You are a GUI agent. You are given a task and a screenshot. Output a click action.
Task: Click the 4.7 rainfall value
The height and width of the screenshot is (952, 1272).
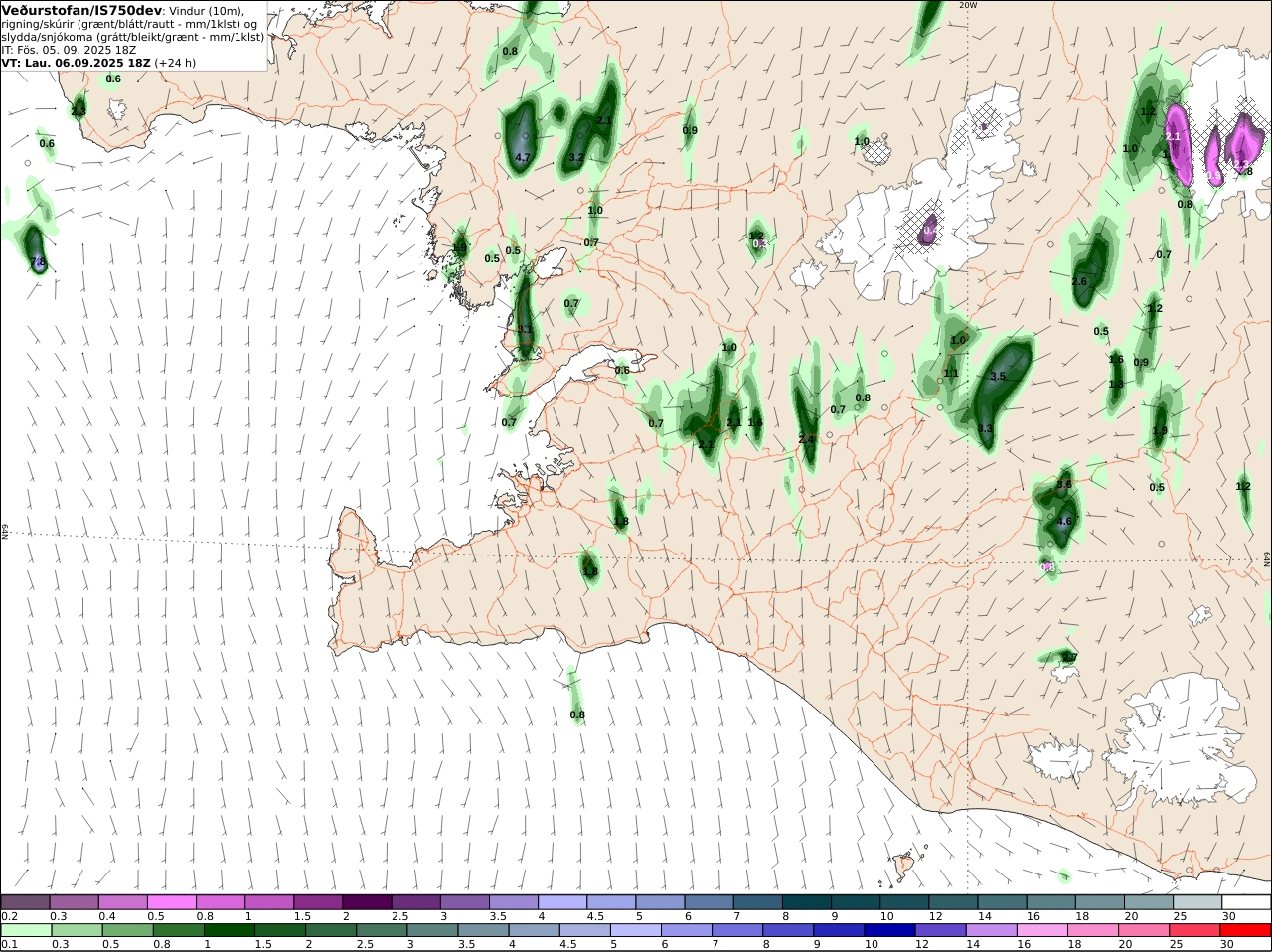523,157
